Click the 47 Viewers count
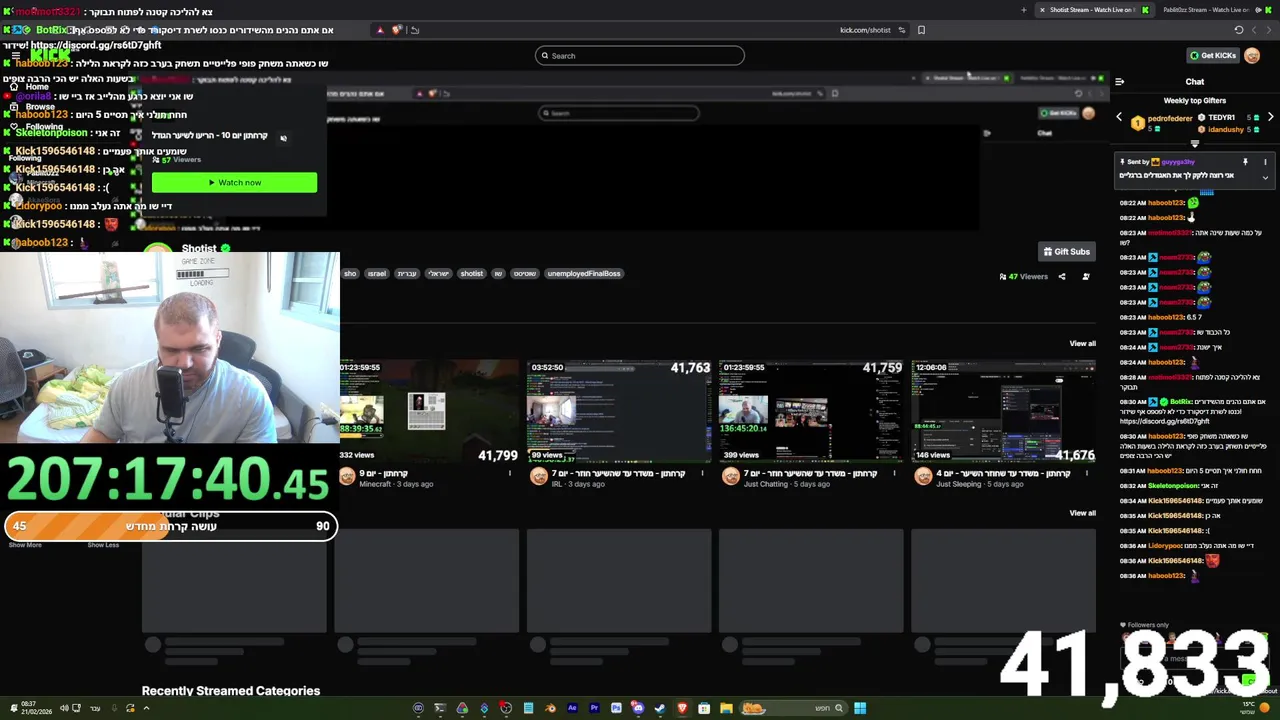The width and height of the screenshot is (1280, 720). click(x=1024, y=277)
